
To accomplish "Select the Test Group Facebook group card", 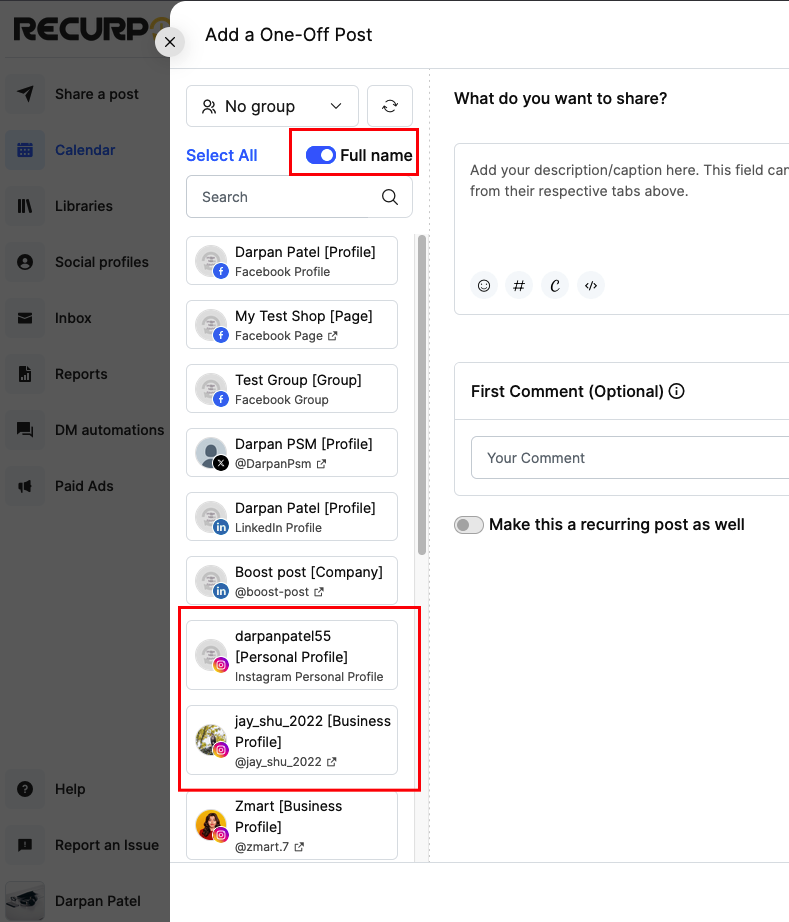I will pos(292,388).
